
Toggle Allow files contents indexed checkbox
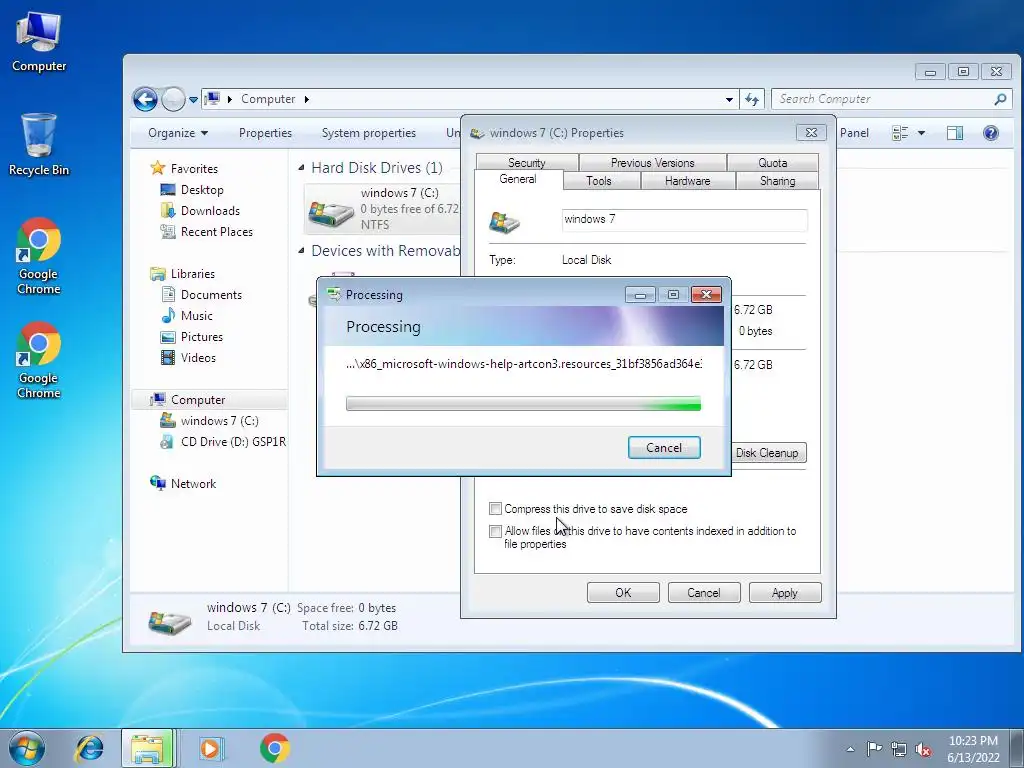[495, 531]
